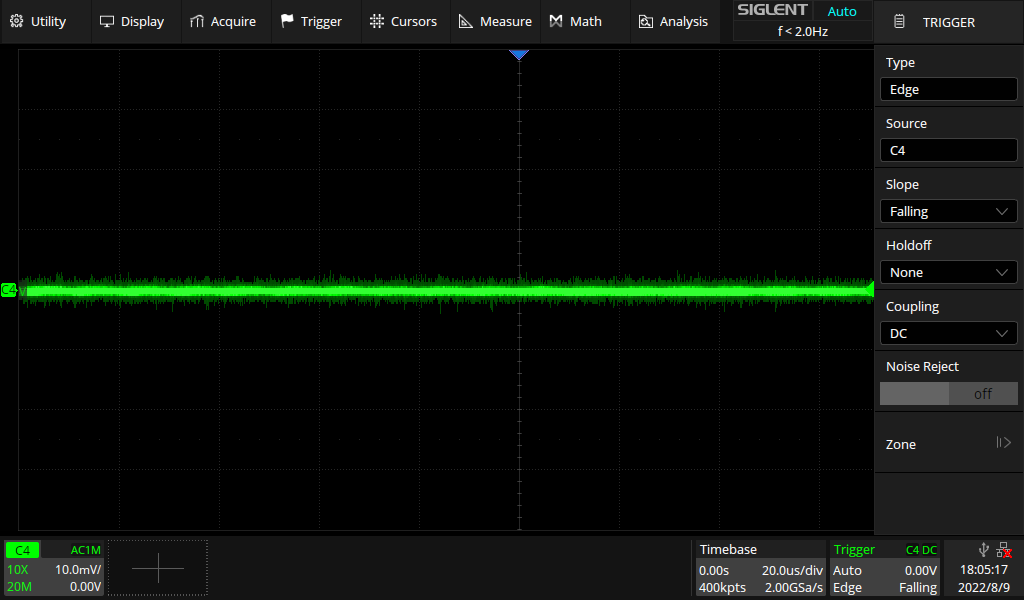Select the trigger Source C4 field

click(x=948, y=150)
